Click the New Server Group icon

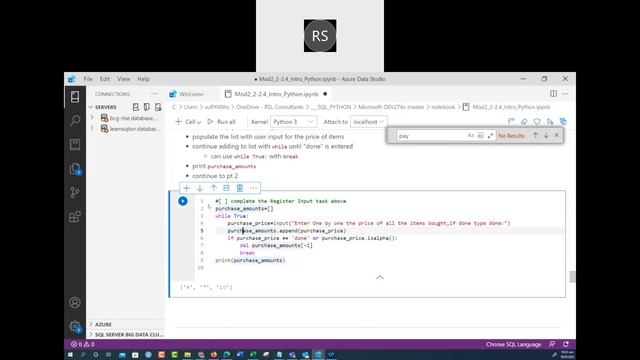[x=147, y=107]
